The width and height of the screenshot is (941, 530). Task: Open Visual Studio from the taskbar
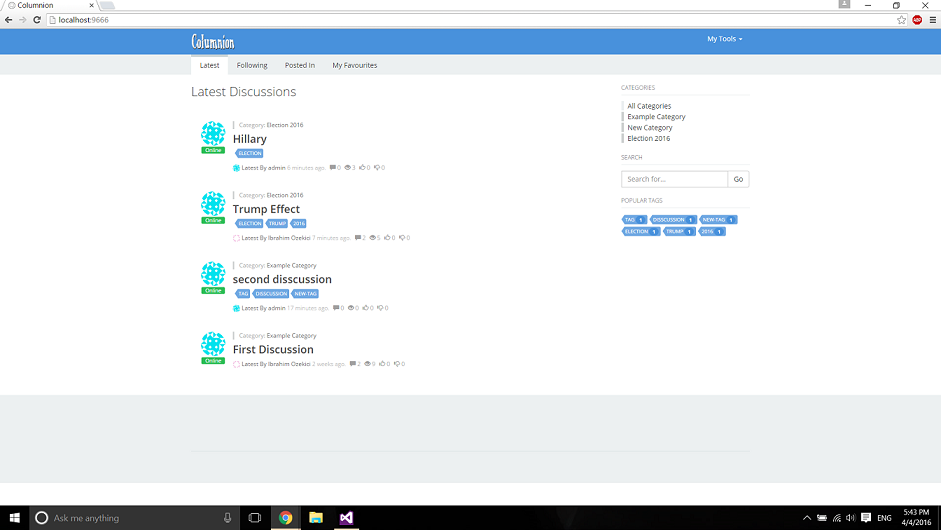(346, 518)
